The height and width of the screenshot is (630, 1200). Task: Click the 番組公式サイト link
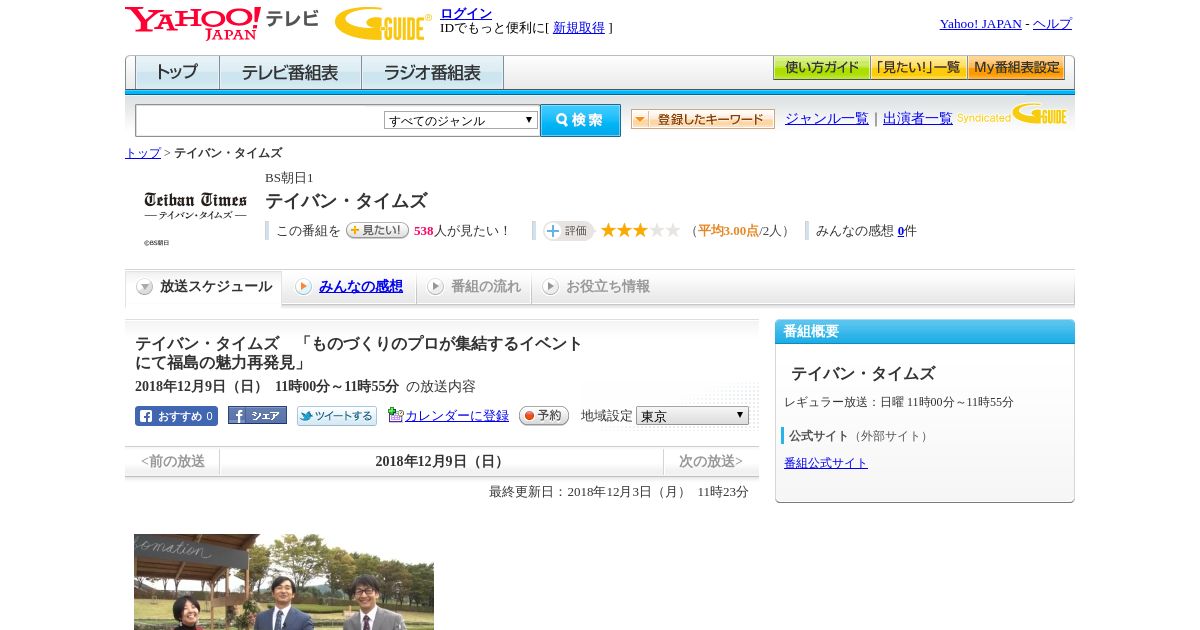click(x=826, y=463)
